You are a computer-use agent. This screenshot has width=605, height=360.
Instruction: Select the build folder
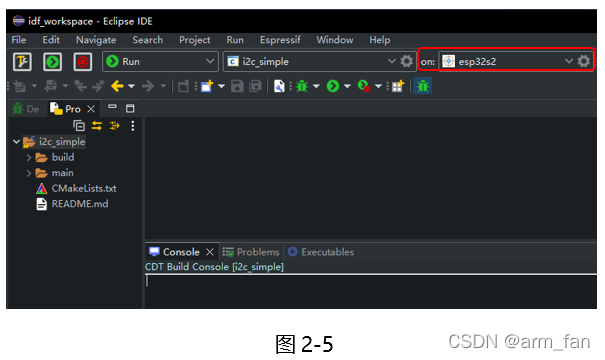[x=63, y=157]
